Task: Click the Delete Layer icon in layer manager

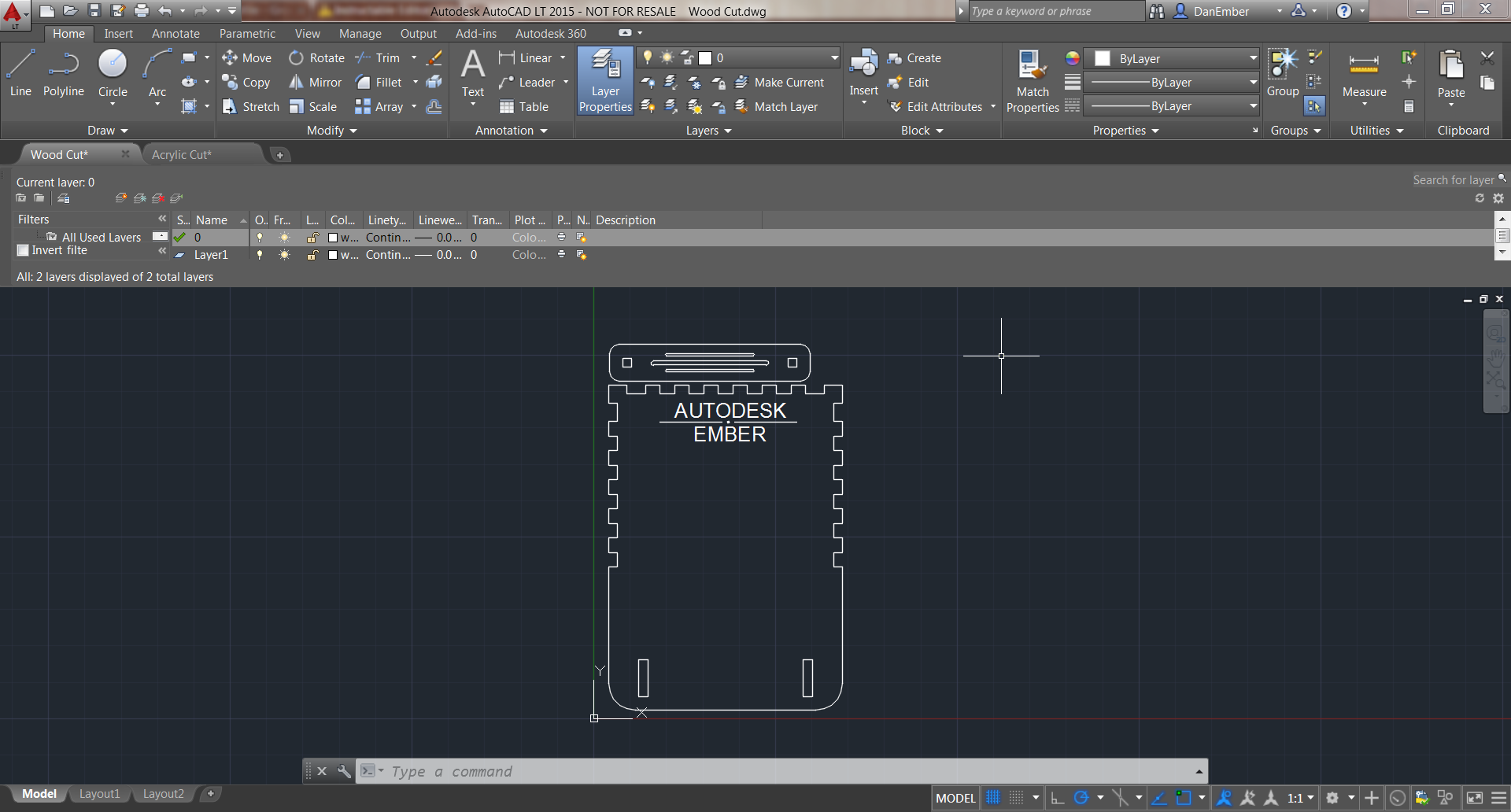Action: [x=158, y=198]
